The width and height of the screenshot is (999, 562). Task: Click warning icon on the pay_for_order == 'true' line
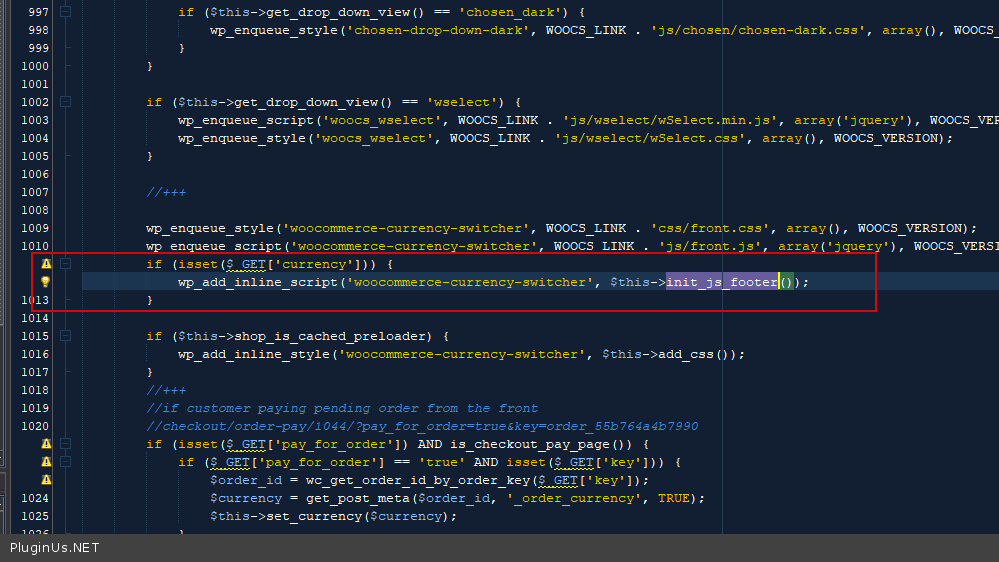coord(46,462)
